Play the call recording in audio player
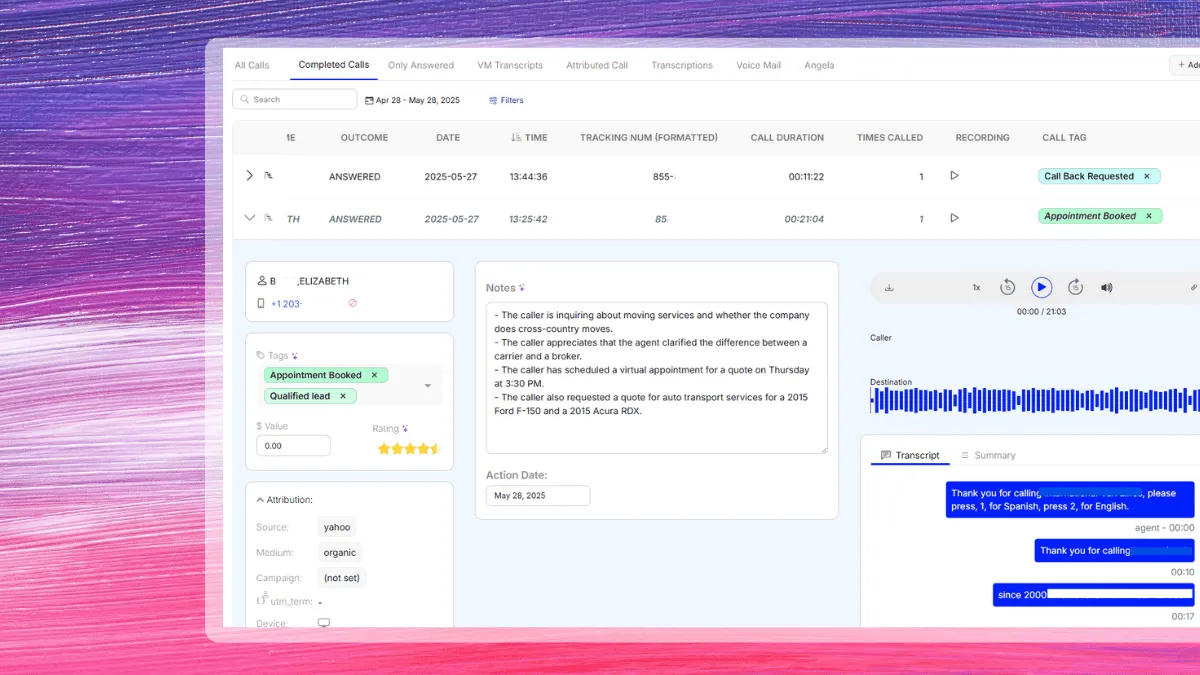Viewport: 1200px width, 675px height. (x=1042, y=288)
